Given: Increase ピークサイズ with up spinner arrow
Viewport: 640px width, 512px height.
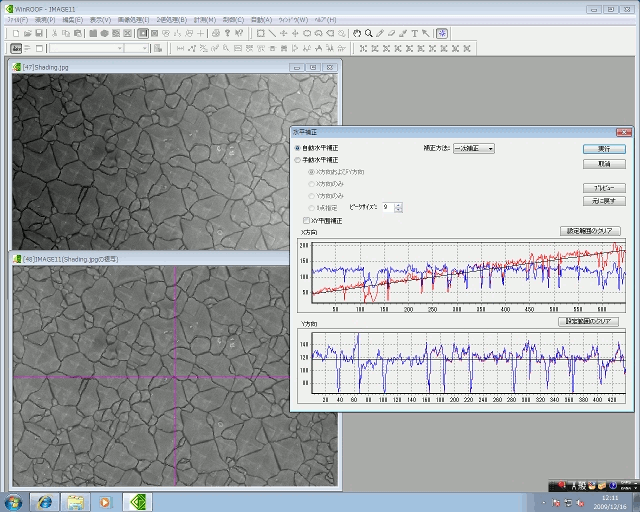Looking at the screenshot, I should [x=398, y=205].
